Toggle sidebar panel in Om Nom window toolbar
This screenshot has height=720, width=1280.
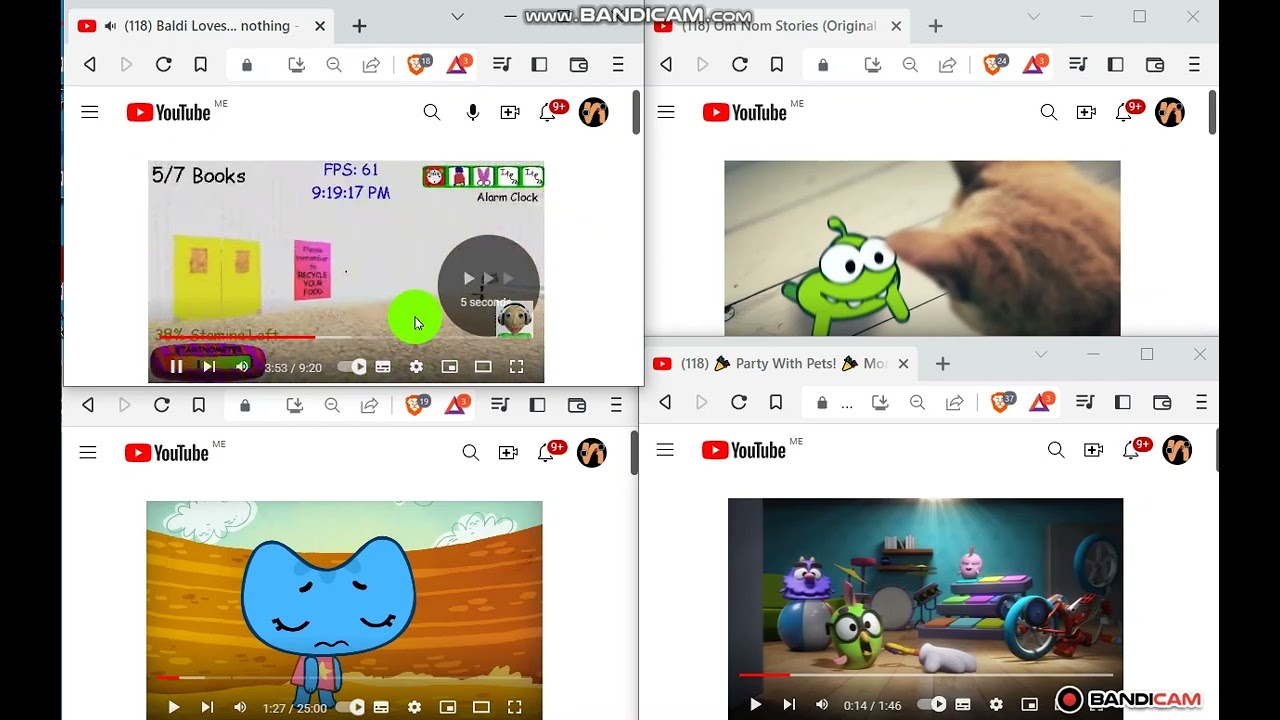(1116, 65)
